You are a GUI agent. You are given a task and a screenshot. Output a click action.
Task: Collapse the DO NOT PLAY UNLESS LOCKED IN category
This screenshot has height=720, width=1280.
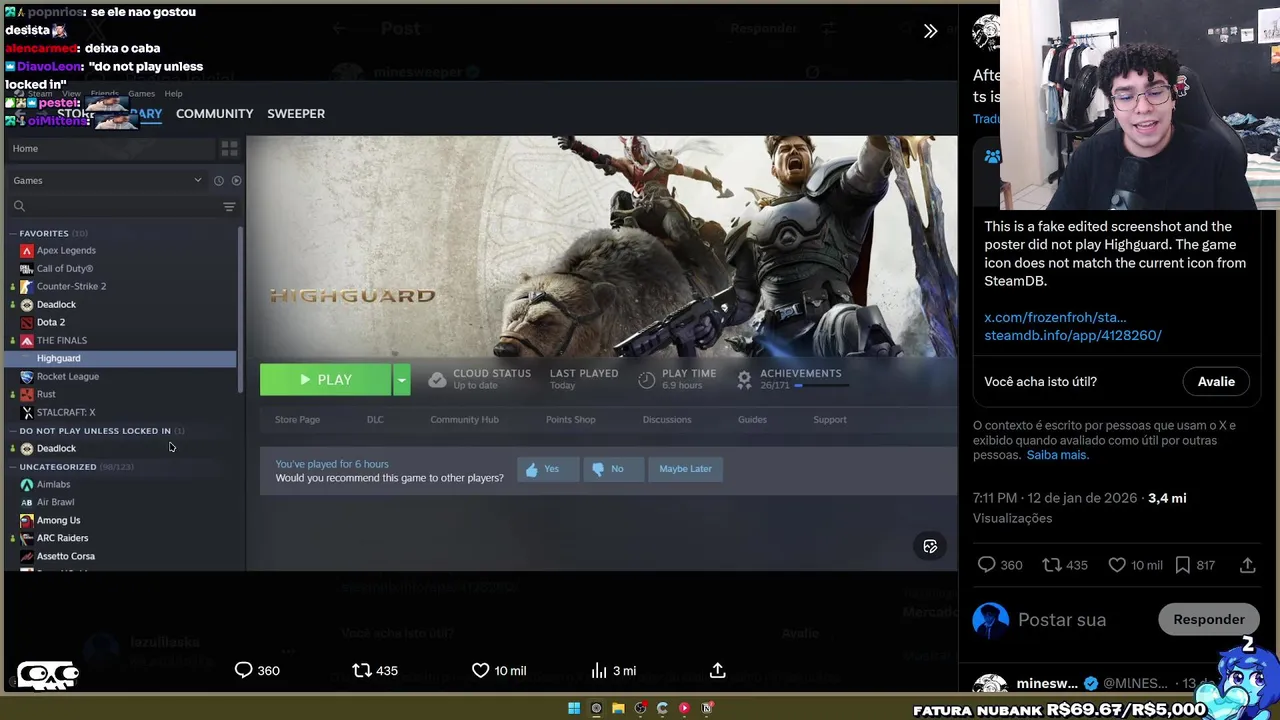pyautogui.click(x=12, y=431)
